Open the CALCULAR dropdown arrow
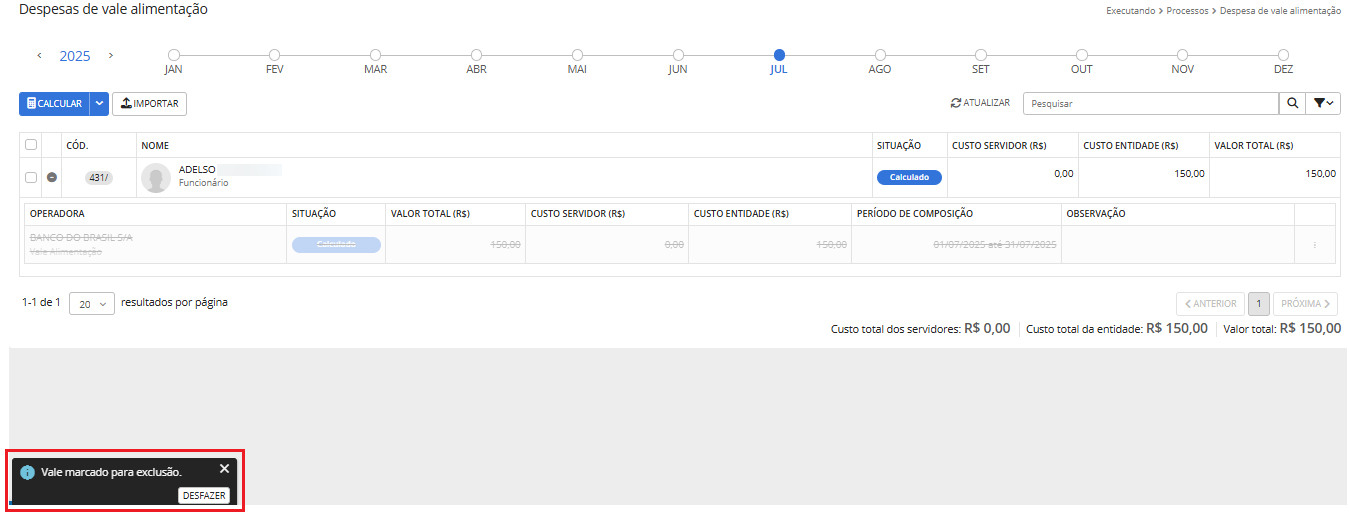This screenshot has width=1349, height=517. (98, 103)
